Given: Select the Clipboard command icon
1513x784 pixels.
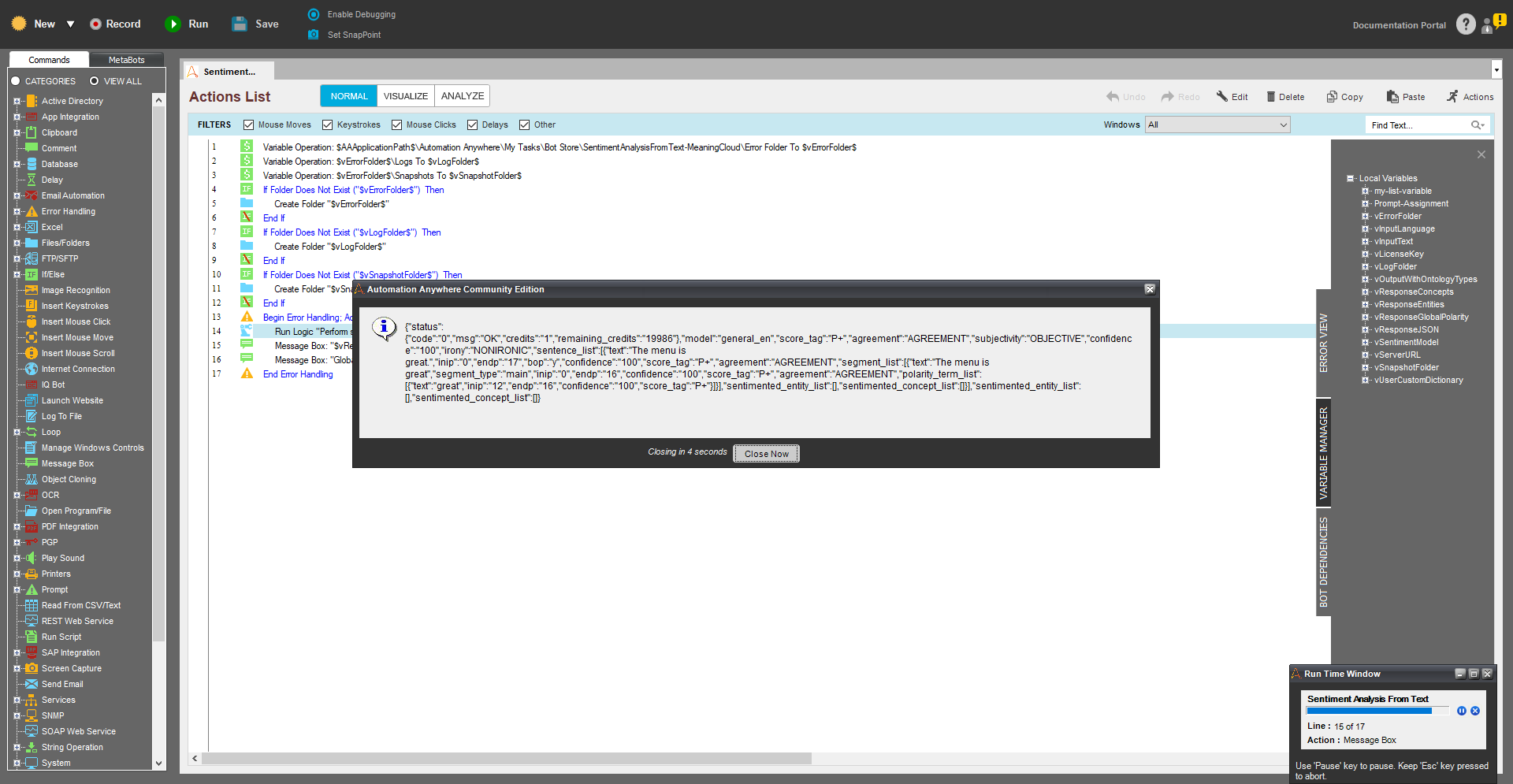Looking at the screenshot, I should tap(32, 132).
